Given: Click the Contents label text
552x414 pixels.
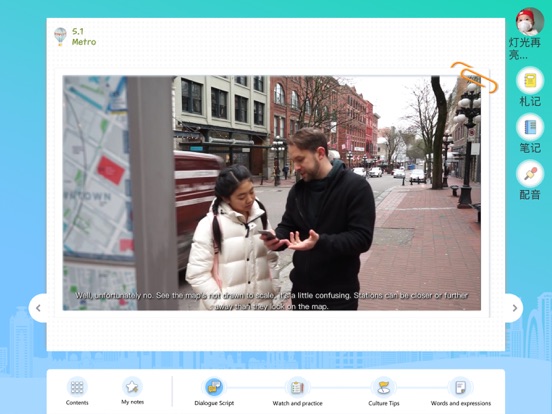Looking at the screenshot, I should pos(77,403).
